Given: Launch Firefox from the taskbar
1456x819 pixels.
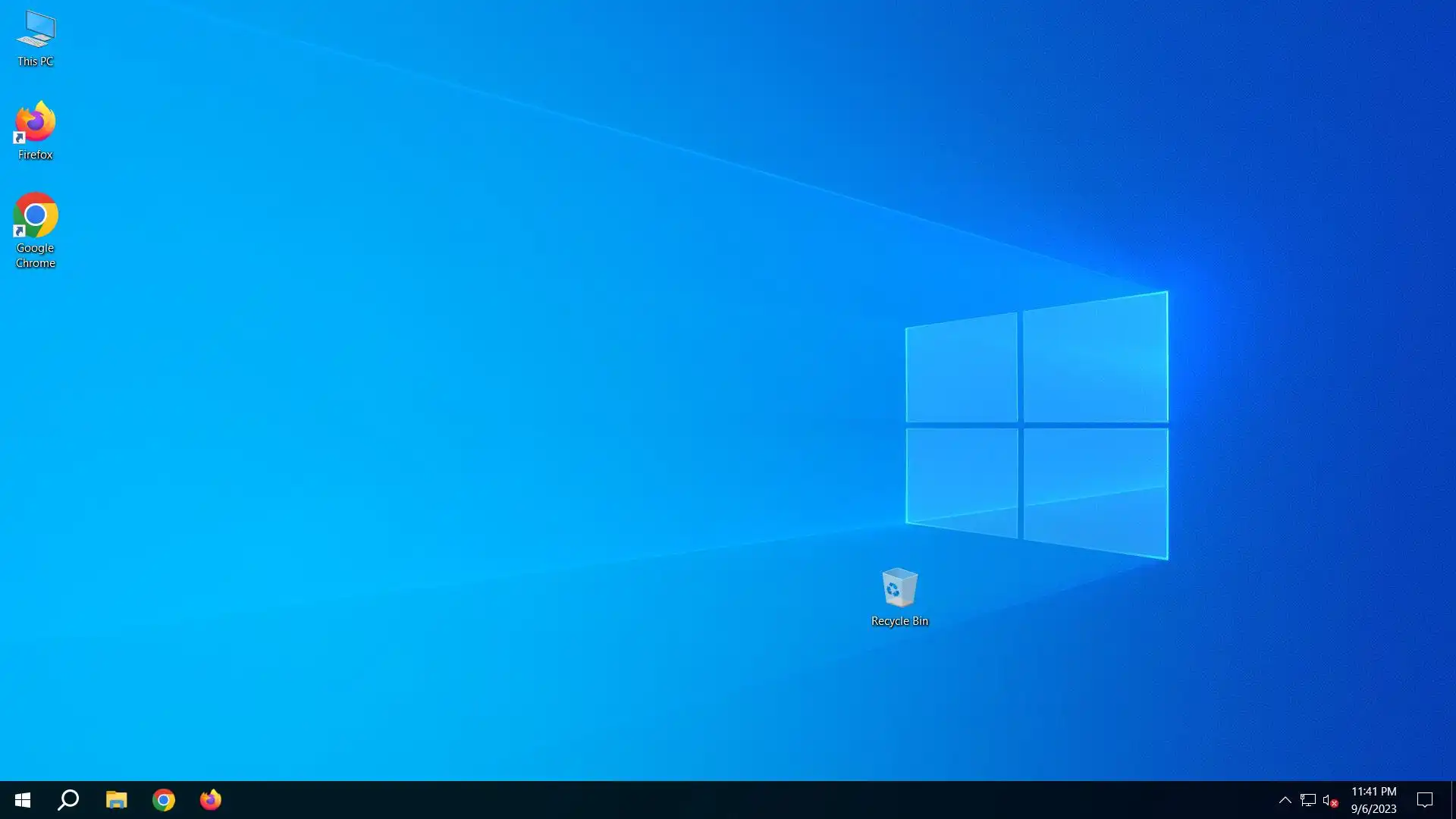Looking at the screenshot, I should coord(210,800).
